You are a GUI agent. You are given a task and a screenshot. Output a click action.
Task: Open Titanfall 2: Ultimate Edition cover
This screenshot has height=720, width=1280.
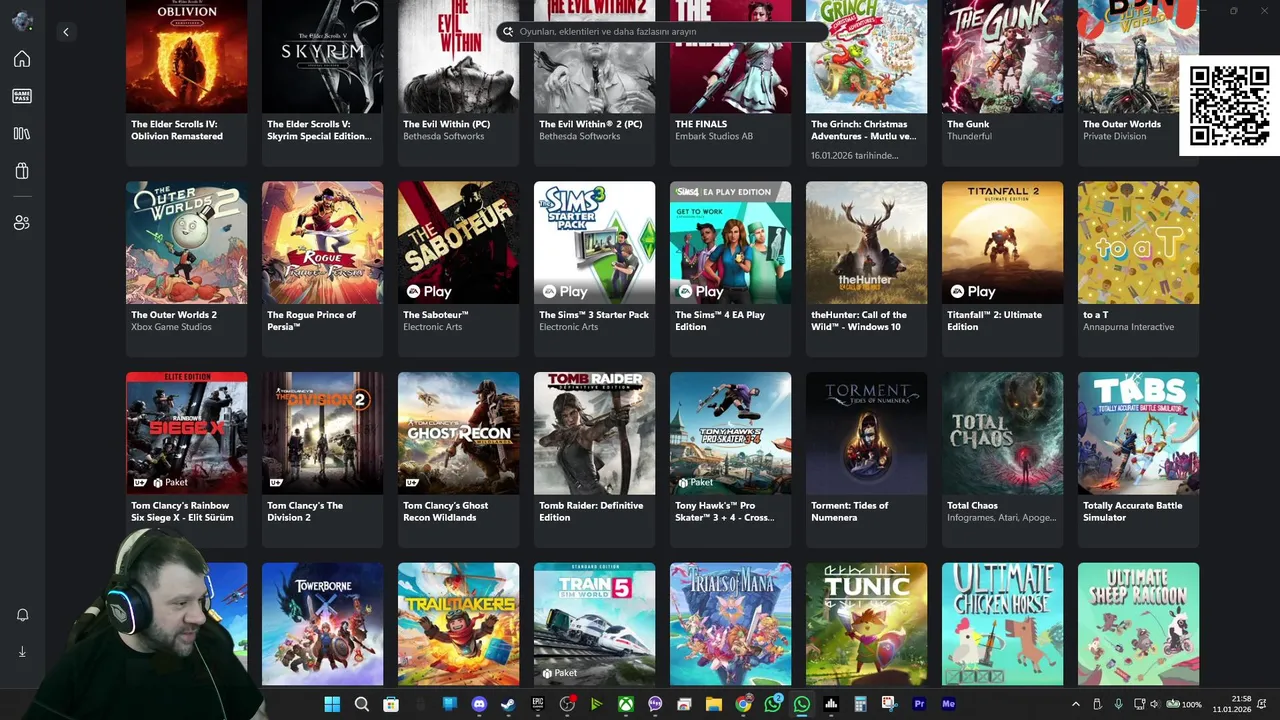(1002, 242)
